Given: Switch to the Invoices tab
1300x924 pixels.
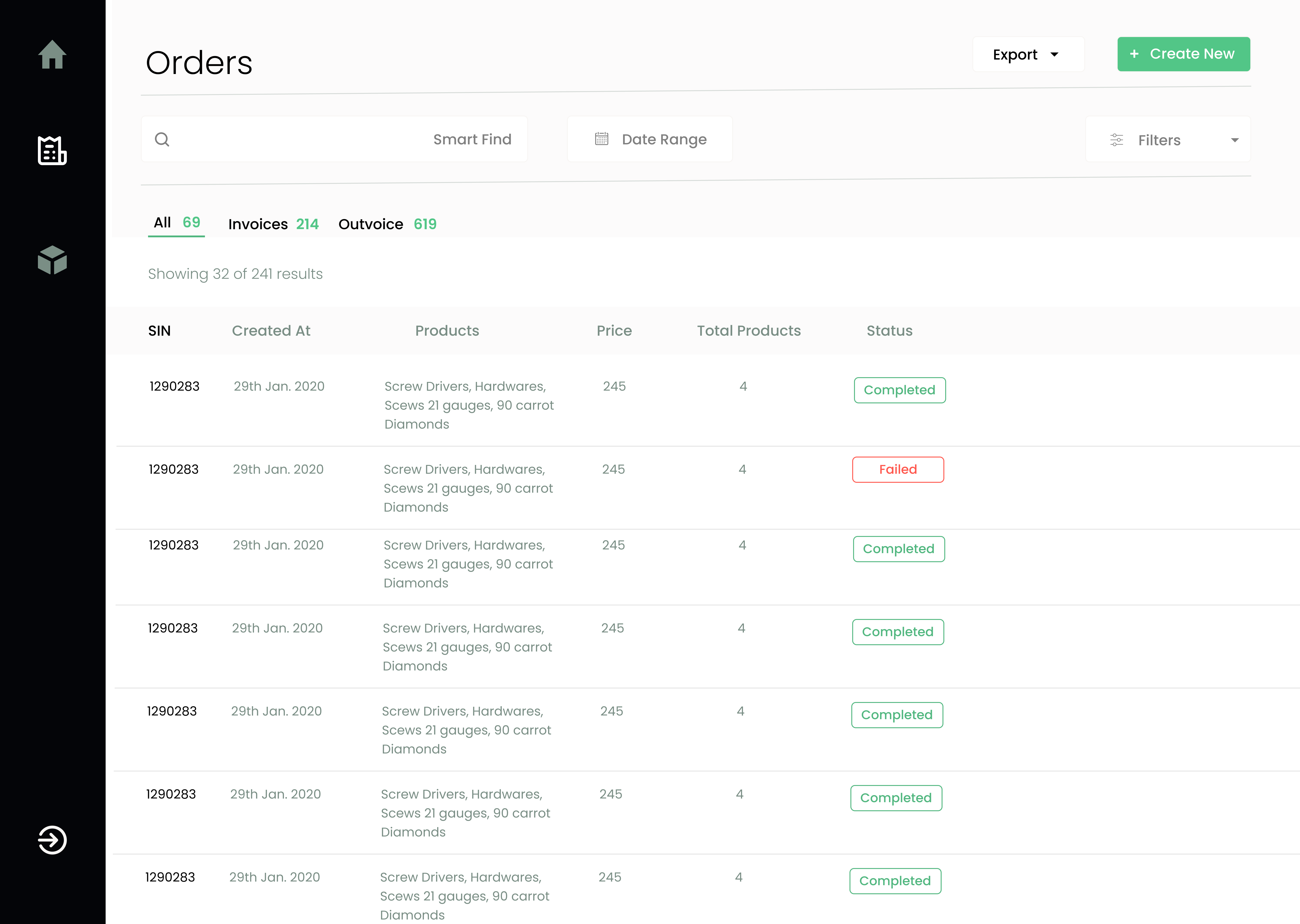Looking at the screenshot, I should [273, 224].
